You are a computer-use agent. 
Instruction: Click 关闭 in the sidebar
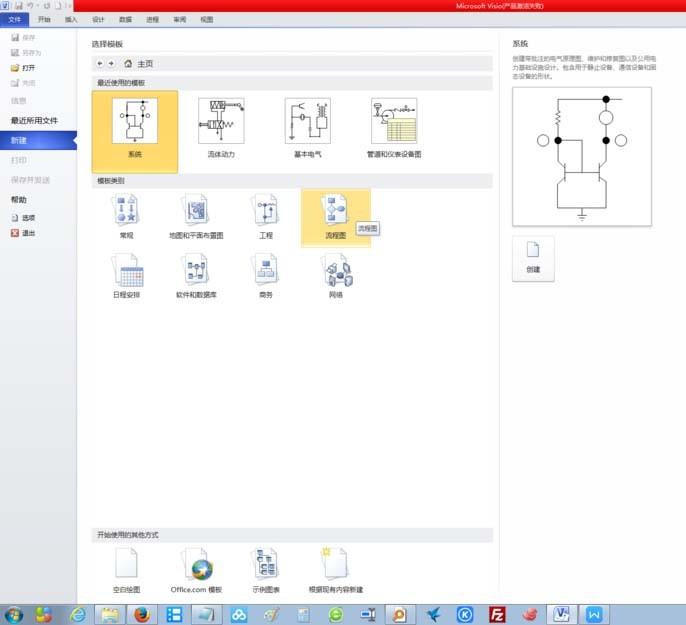(24, 83)
